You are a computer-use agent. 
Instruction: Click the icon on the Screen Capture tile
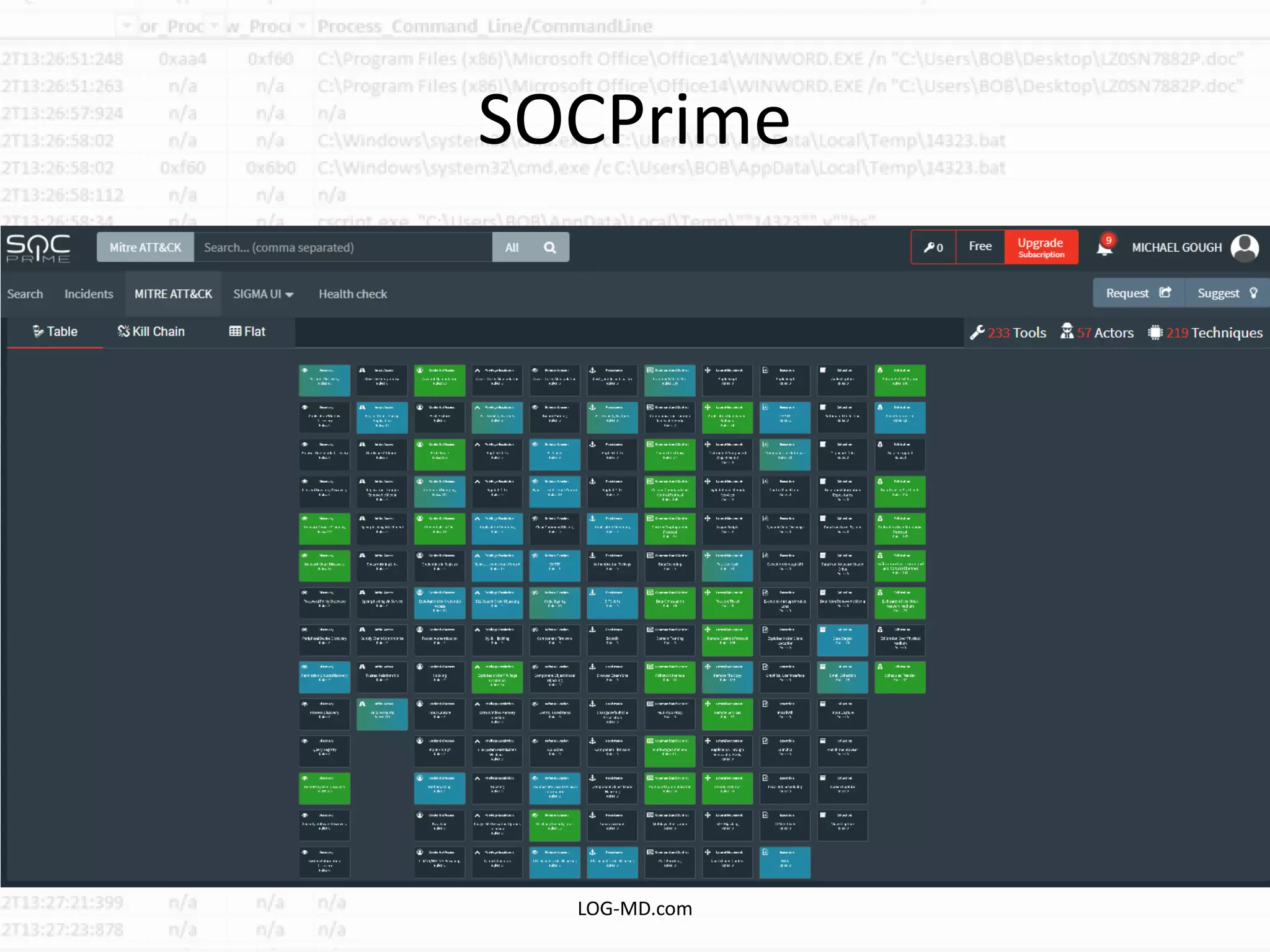tap(823, 778)
